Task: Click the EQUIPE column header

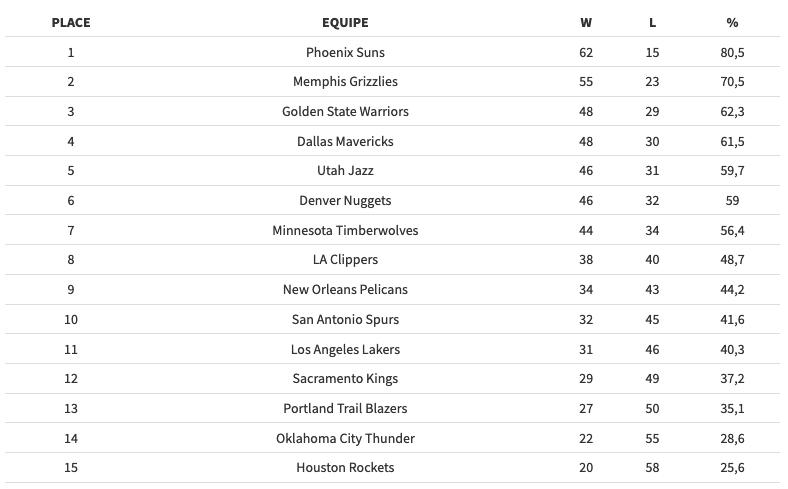Action: coord(345,22)
